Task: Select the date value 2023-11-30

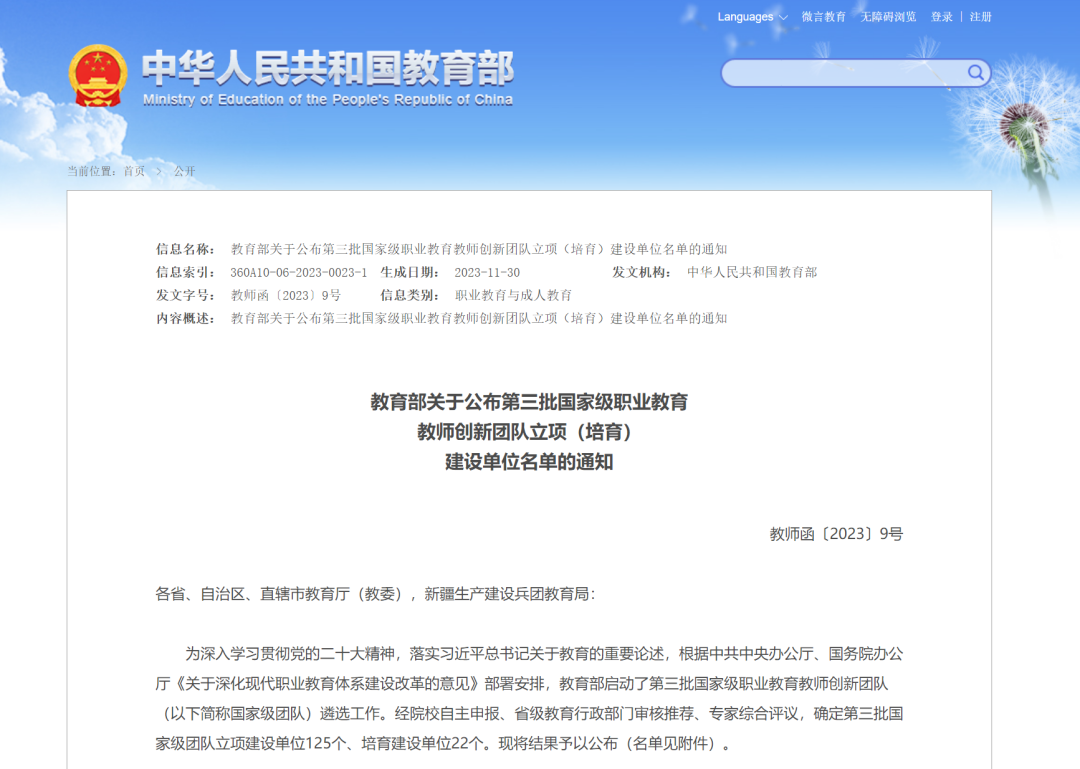Action: point(487,272)
